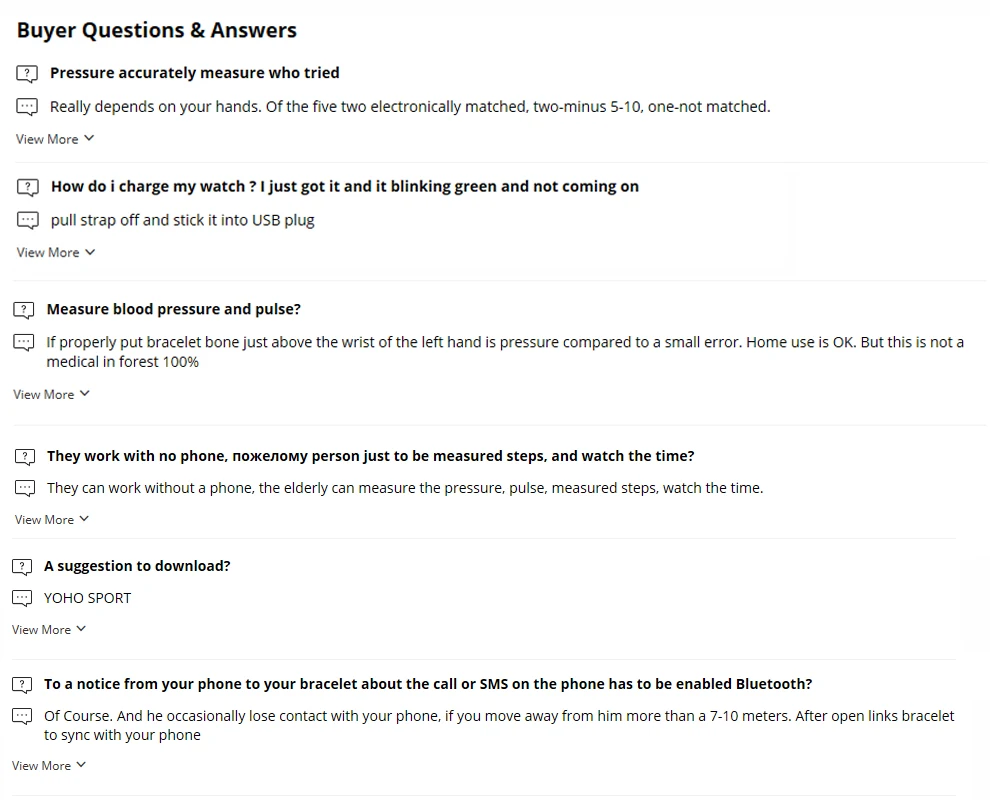Click question icon beside 'A suggestion to download?'

(x=22, y=567)
